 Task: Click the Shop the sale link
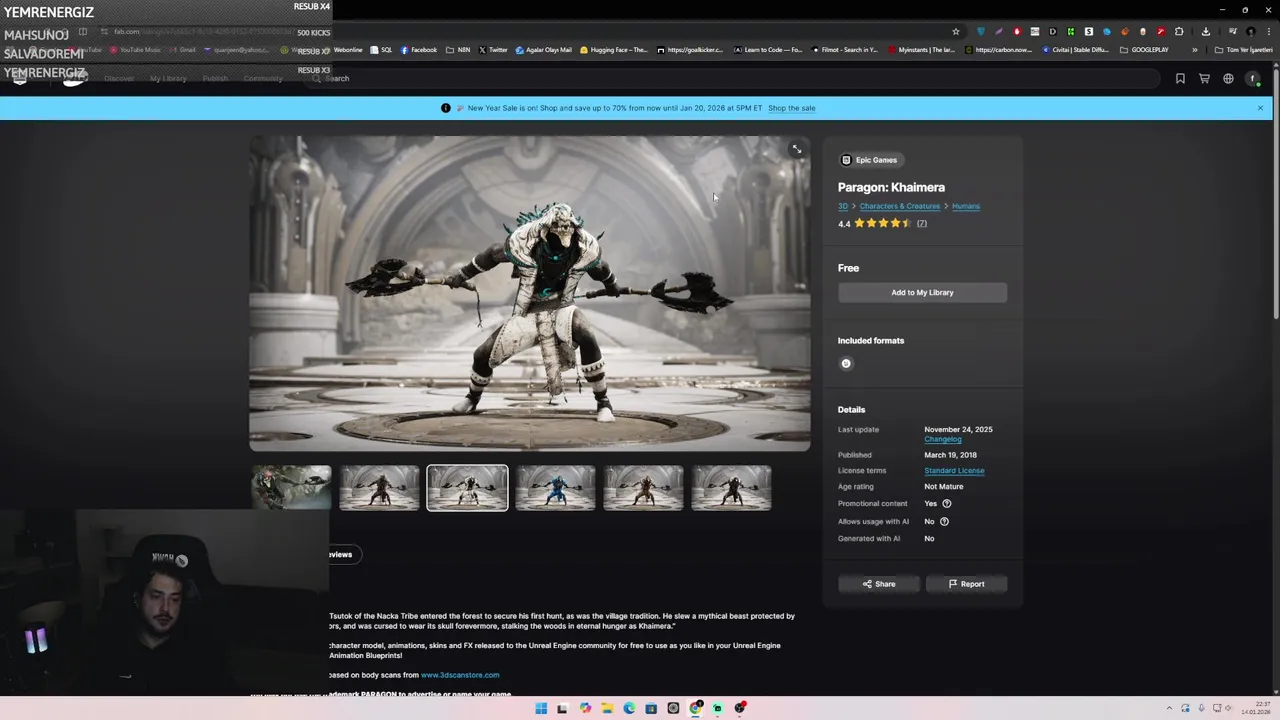(791, 108)
